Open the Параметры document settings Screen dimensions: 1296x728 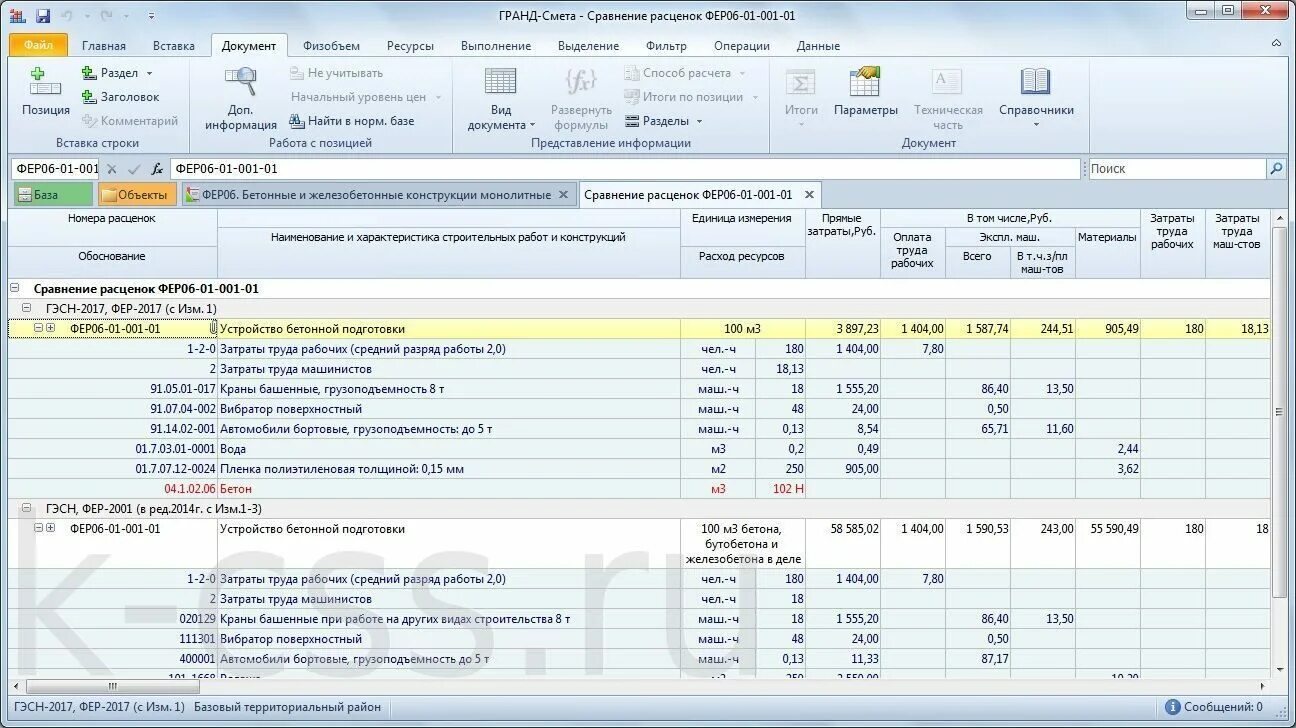865,93
